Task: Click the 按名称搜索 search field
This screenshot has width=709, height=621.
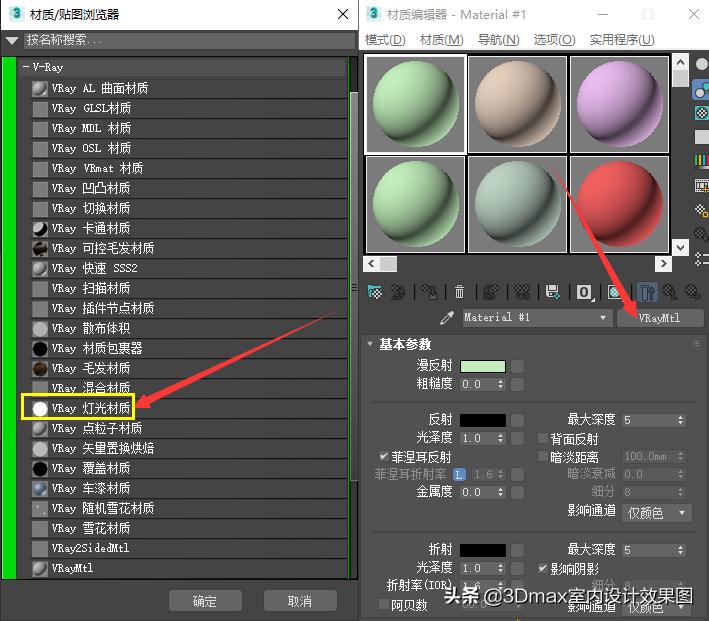Action: click(x=190, y=40)
